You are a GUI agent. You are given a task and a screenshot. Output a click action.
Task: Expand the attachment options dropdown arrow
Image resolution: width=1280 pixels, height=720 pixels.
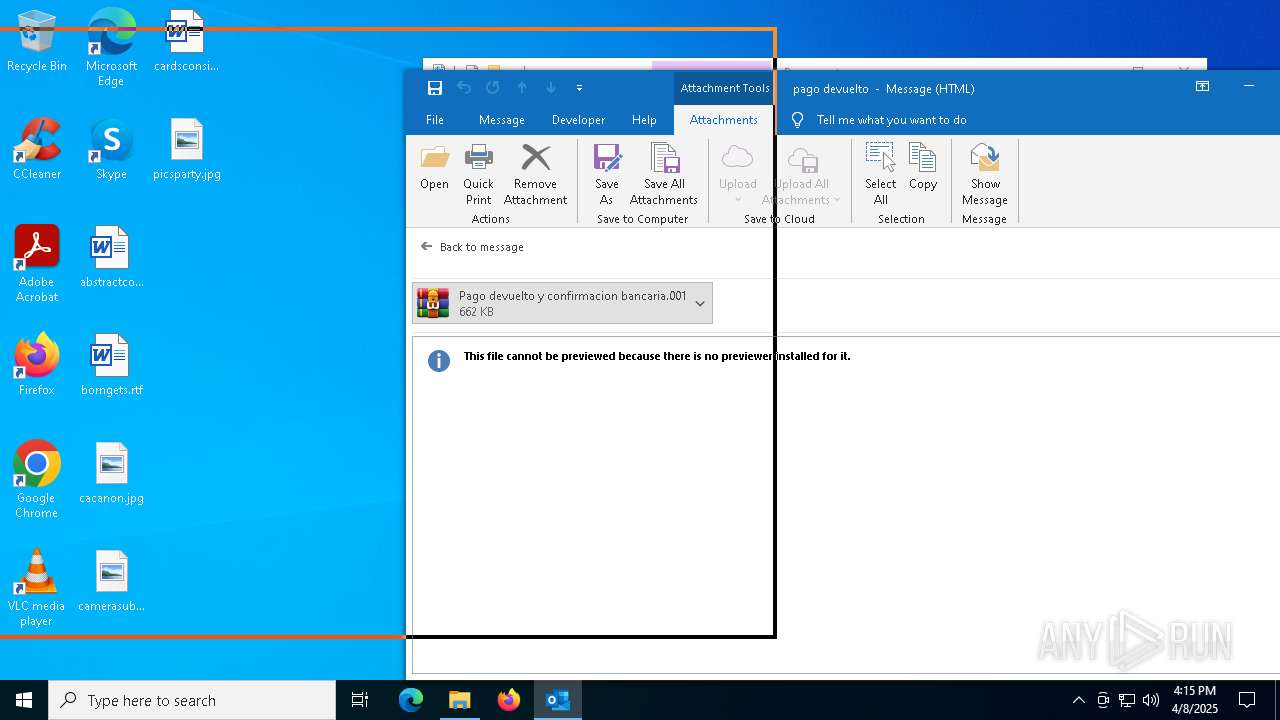tap(700, 303)
